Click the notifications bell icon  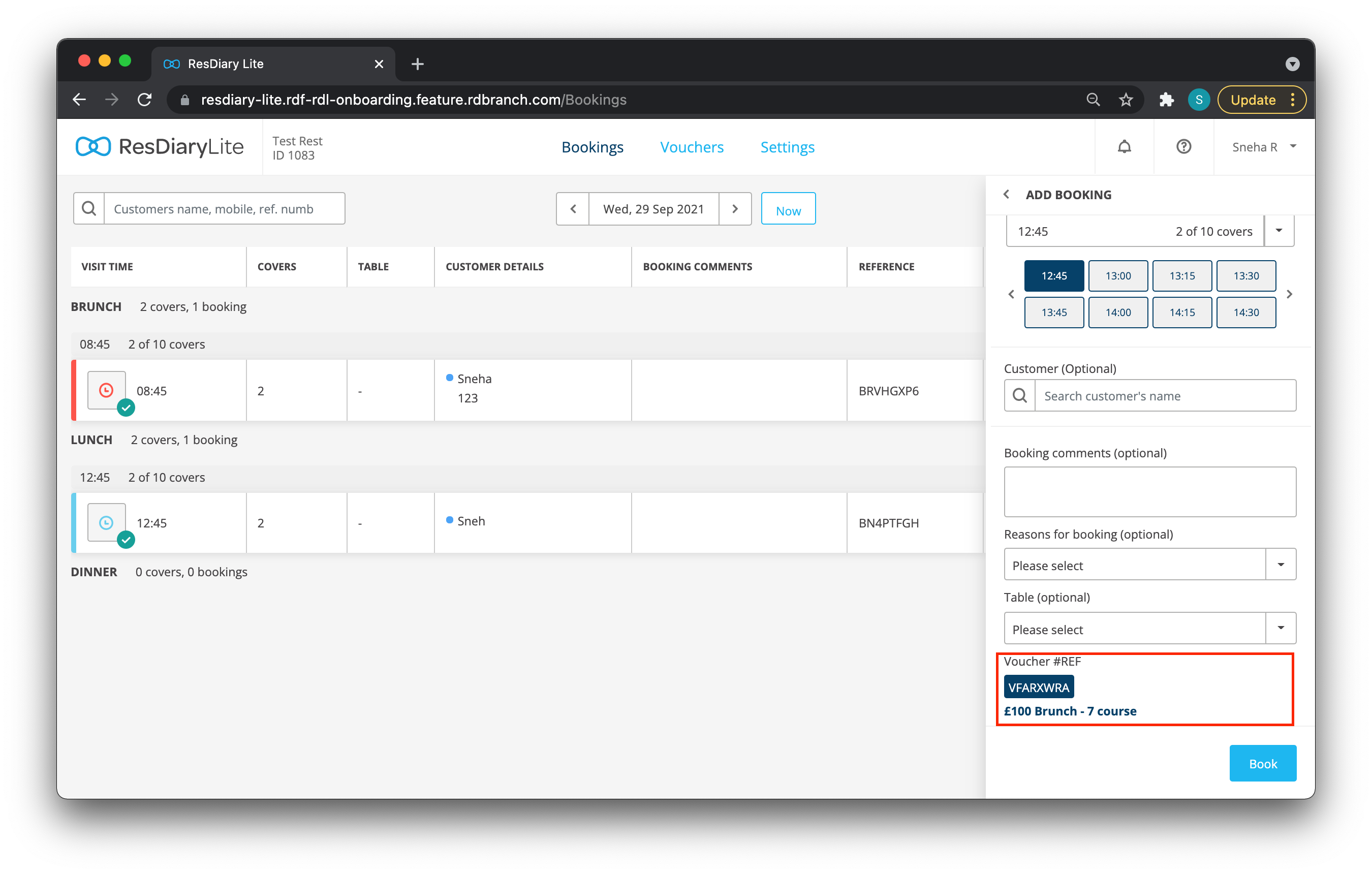pos(1124,147)
